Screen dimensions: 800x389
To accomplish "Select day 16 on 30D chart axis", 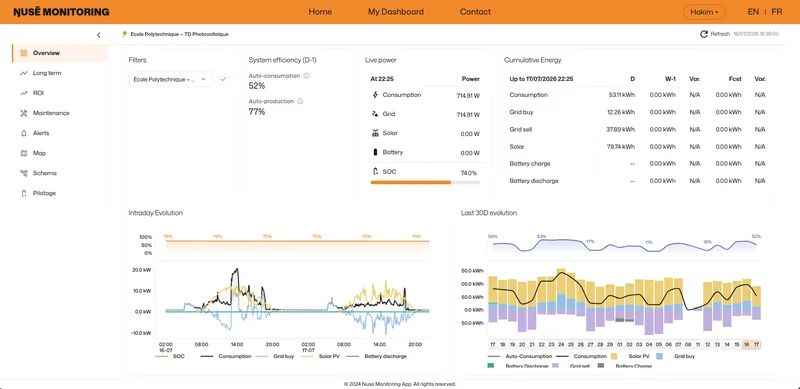I will (x=747, y=345).
